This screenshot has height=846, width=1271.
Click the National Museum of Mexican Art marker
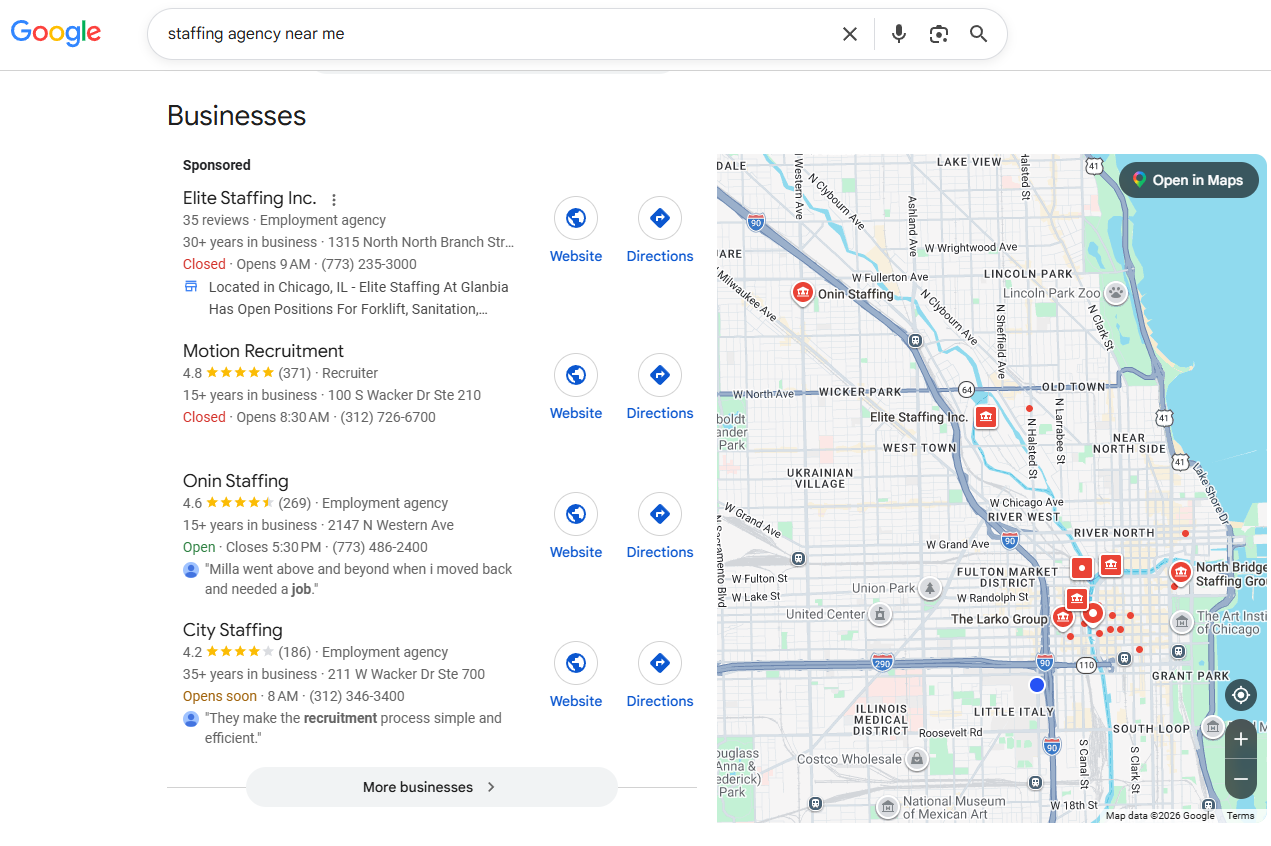888,806
